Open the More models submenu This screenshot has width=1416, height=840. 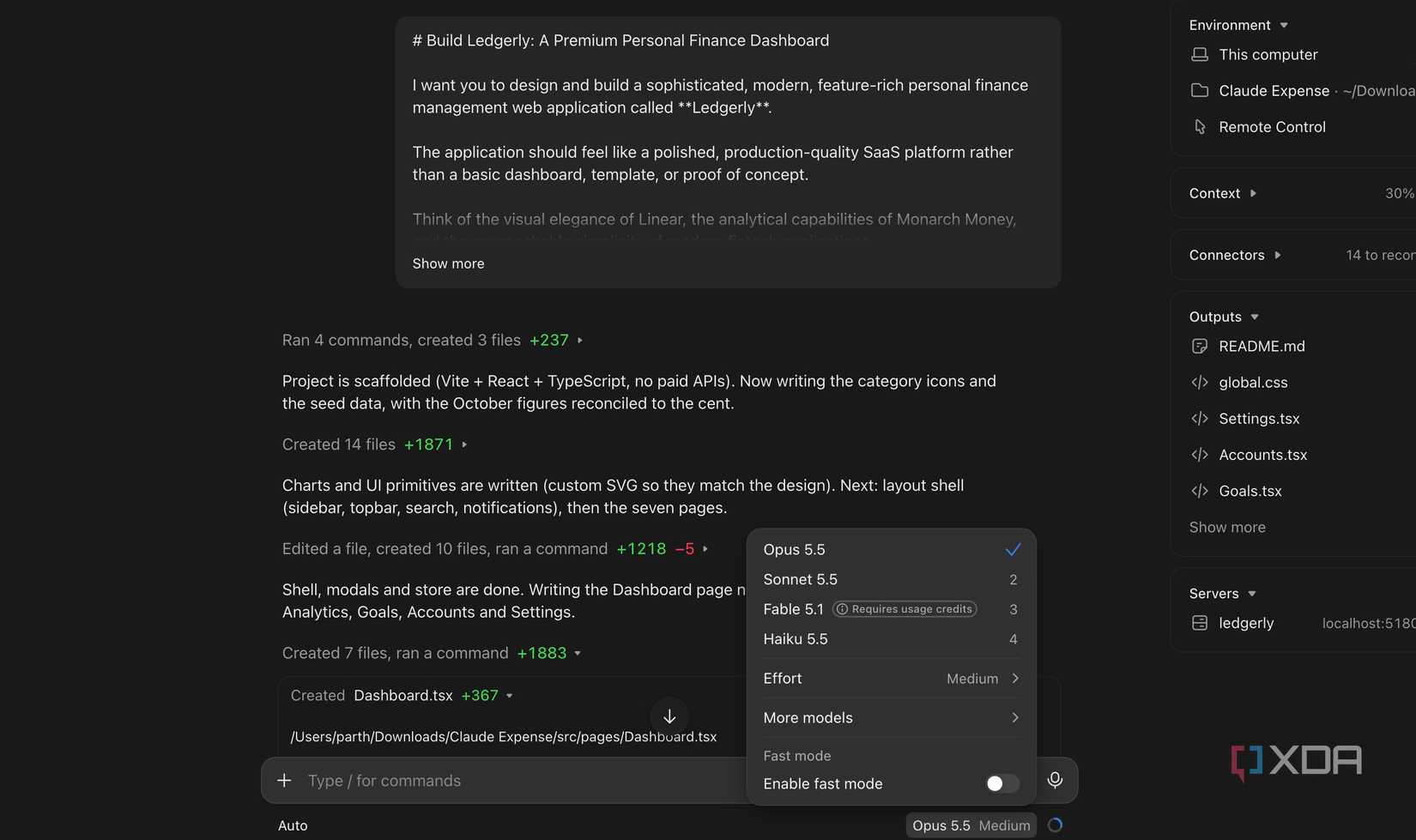(891, 718)
